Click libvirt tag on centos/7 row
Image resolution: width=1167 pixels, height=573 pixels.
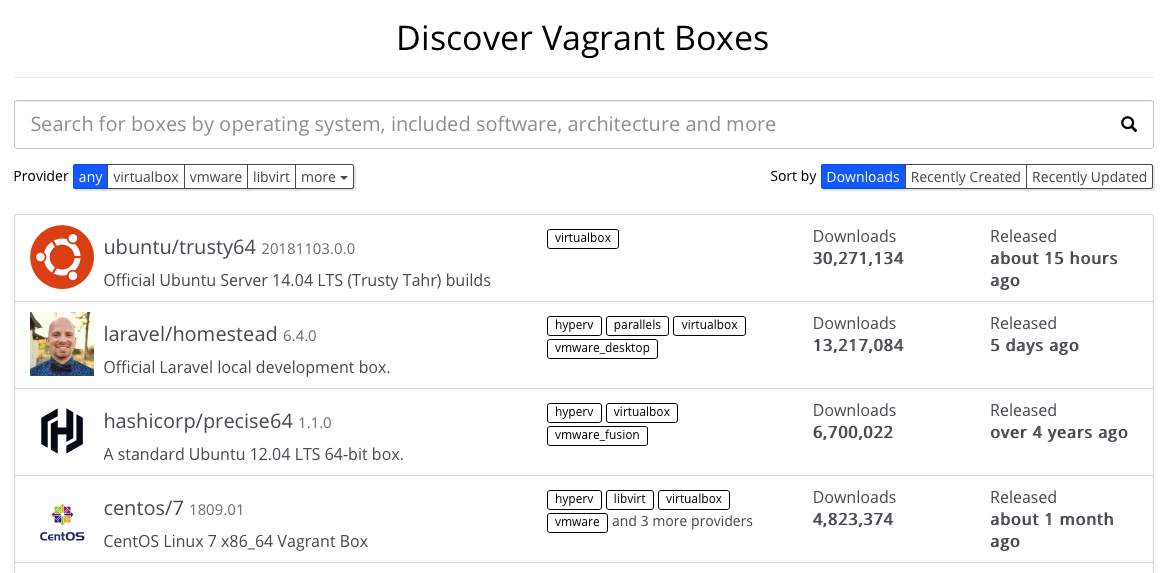point(630,499)
